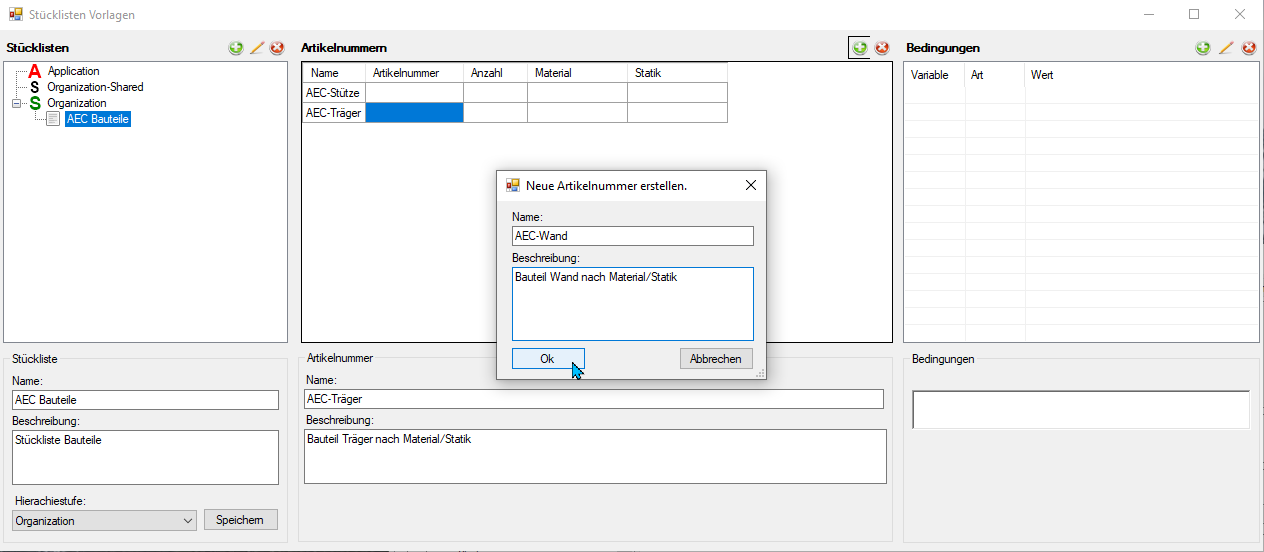
Task: Edit selected Stücklisten entry with pencil
Action: click(x=257, y=47)
